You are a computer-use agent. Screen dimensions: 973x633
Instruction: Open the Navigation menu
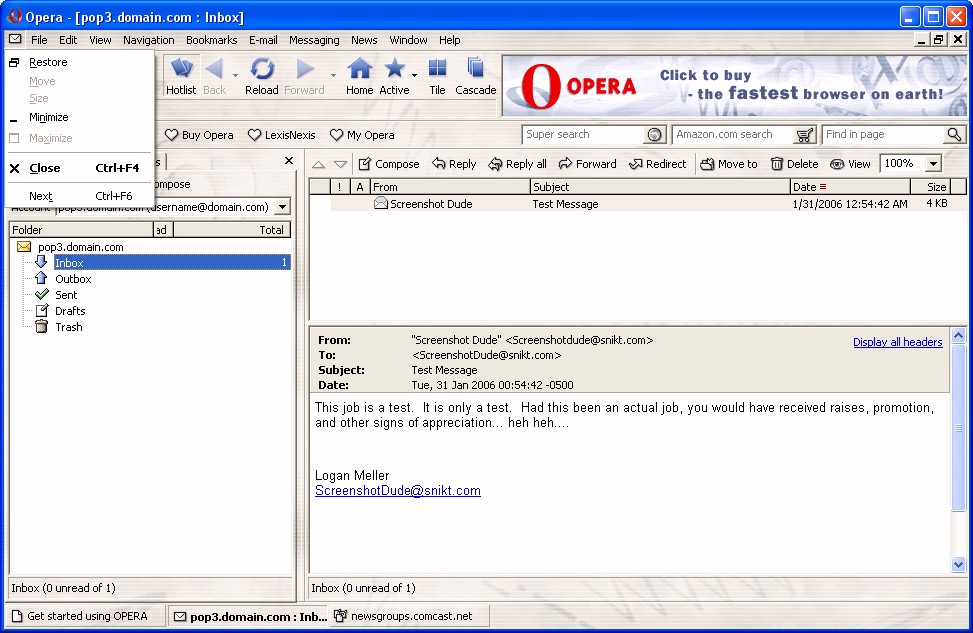pyautogui.click(x=148, y=40)
